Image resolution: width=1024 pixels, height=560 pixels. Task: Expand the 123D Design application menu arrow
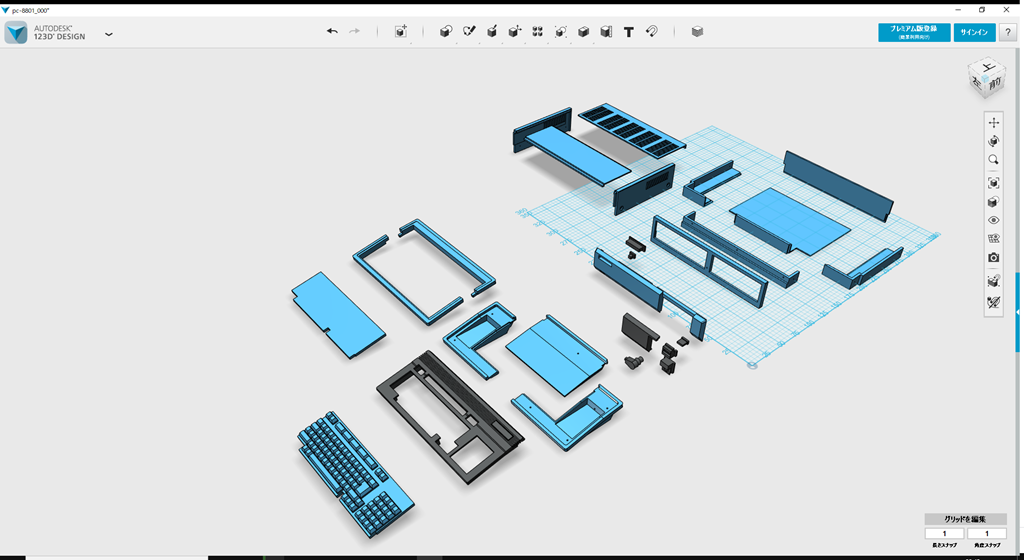point(109,34)
